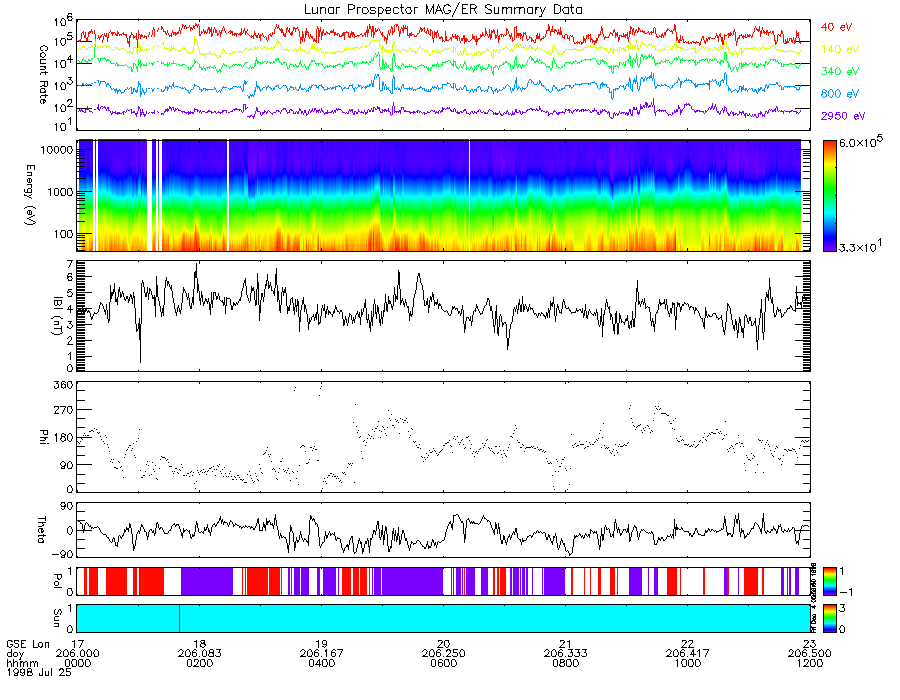Click the plot title Lunar Prospector MAG/ER Summary Data
The height and width of the screenshot is (700, 900).
point(443,10)
